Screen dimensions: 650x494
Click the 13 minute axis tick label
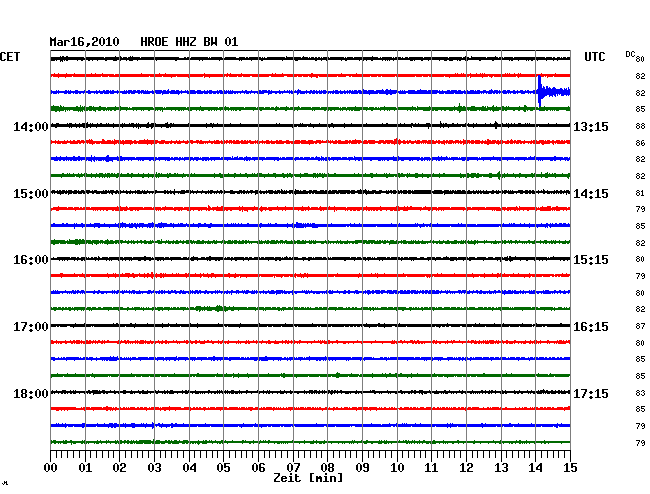click(501, 468)
